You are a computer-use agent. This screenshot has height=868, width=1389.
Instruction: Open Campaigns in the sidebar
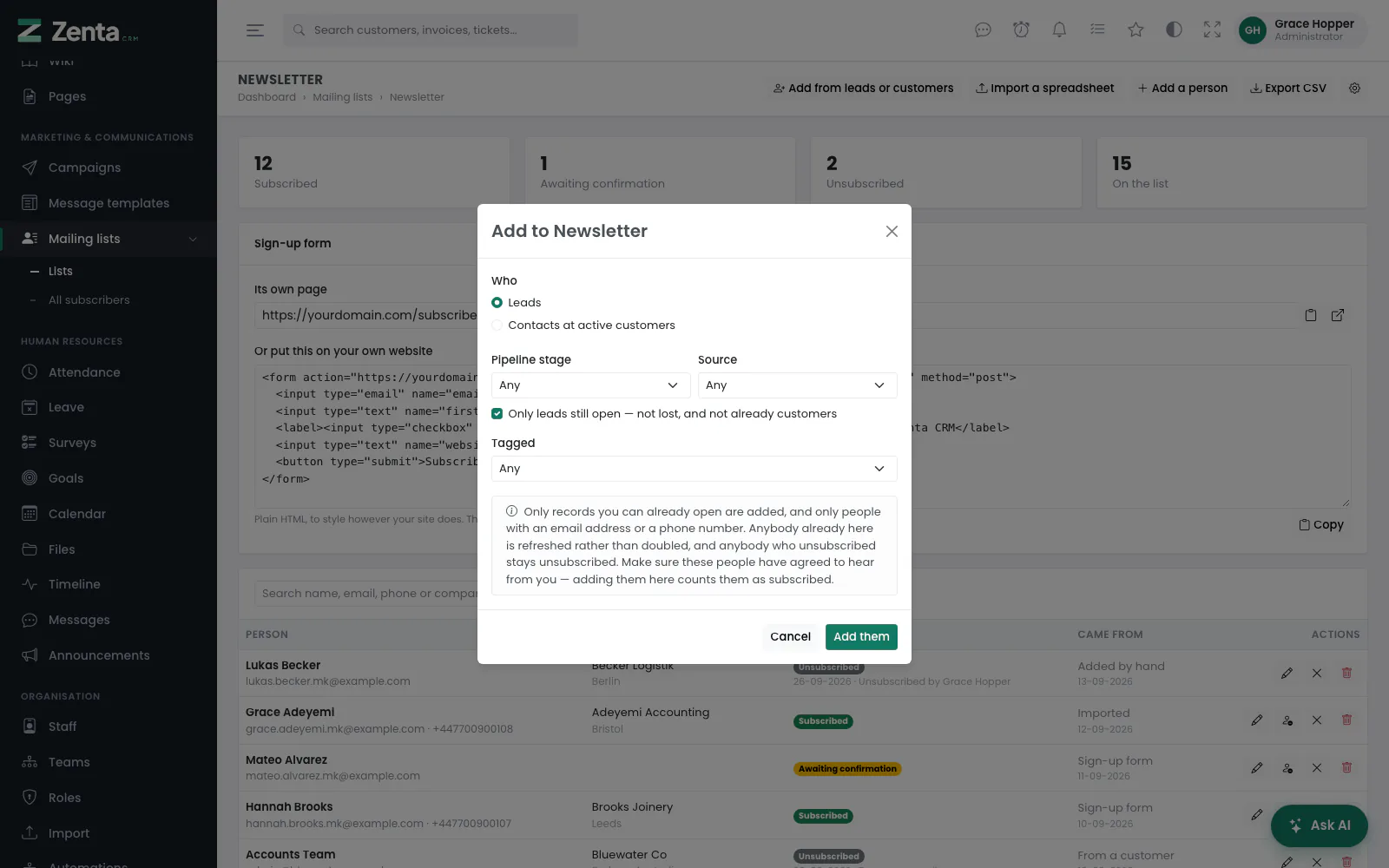(x=109, y=168)
